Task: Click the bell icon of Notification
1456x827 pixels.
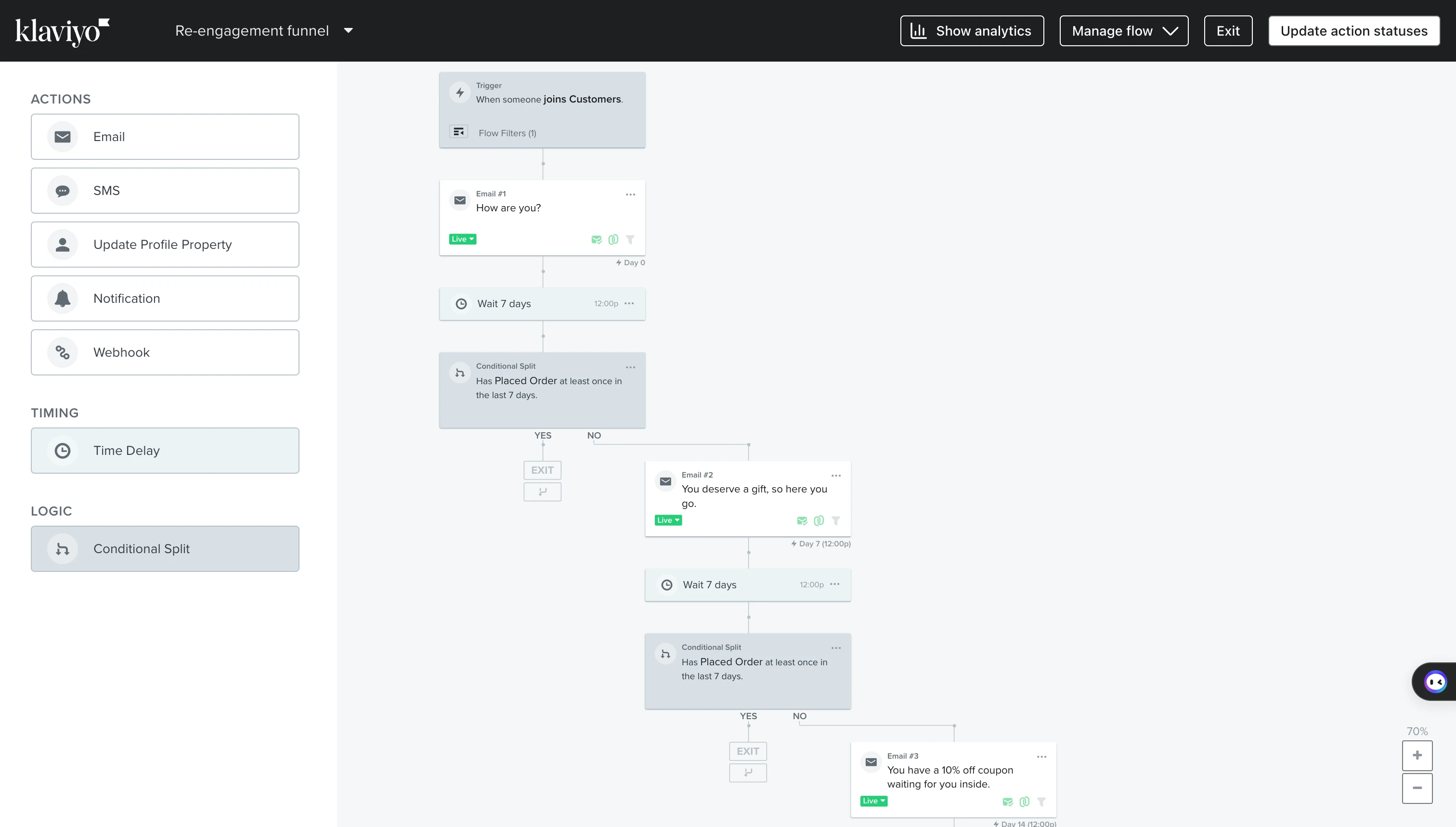Action: tap(63, 299)
